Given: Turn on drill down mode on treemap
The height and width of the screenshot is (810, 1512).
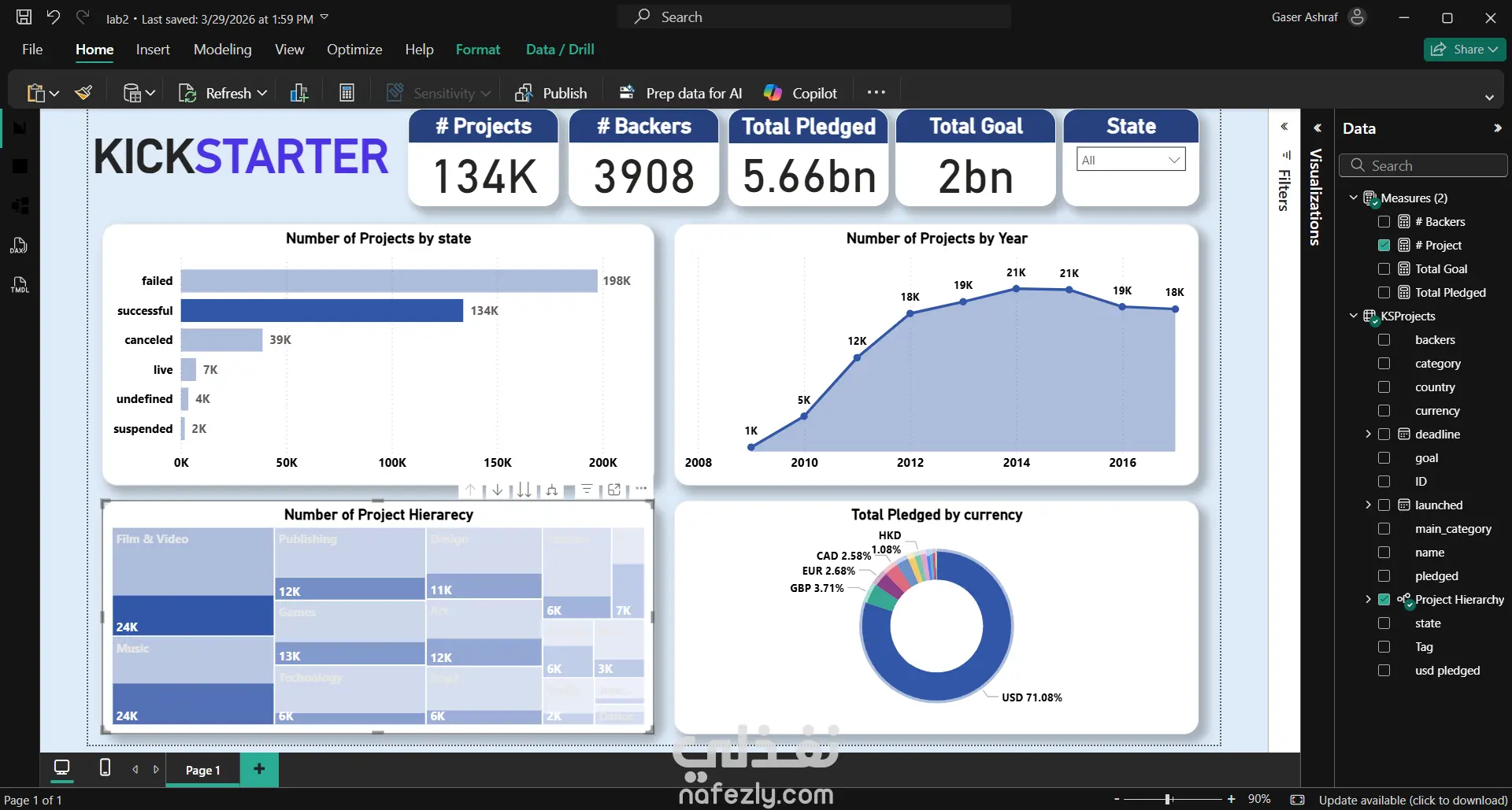Looking at the screenshot, I should click(x=498, y=490).
